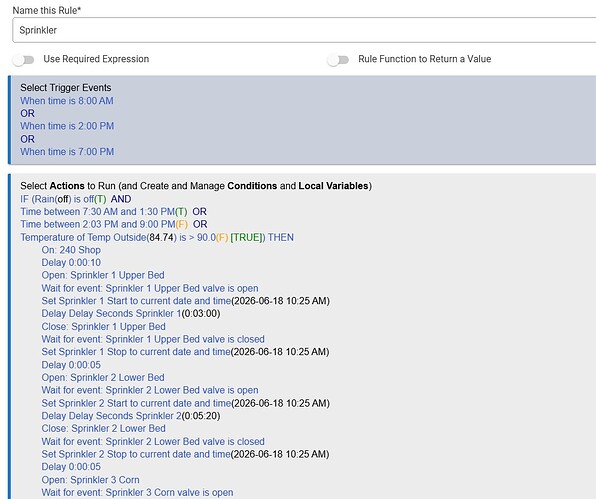The image size is (596, 499).
Task: Click 'Close: Sprinkler 1 Upper Bed' action
Action: [x=103, y=326]
